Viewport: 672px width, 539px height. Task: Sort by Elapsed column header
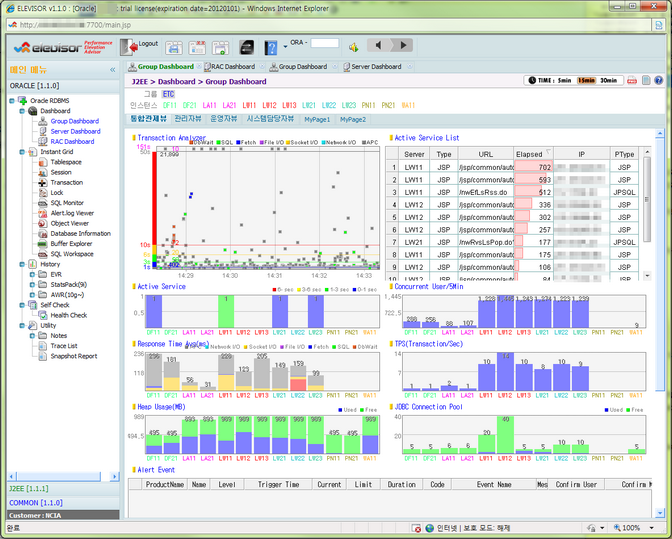pyautogui.click(x=534, y=154)
